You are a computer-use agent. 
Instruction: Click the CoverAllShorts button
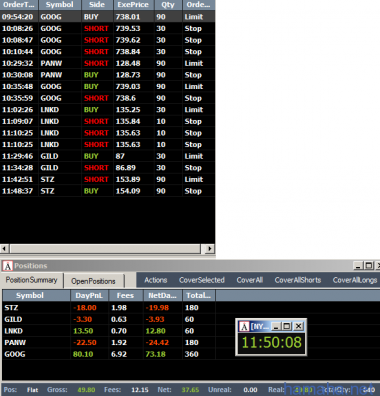click(298, 280)
